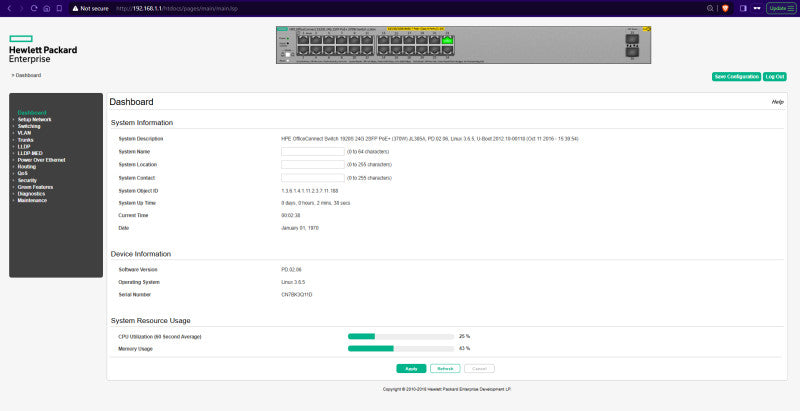The height and width of the screenshot is (411, 800).
Task: Open the Help link on Dashboard
Action: [777, 102]
